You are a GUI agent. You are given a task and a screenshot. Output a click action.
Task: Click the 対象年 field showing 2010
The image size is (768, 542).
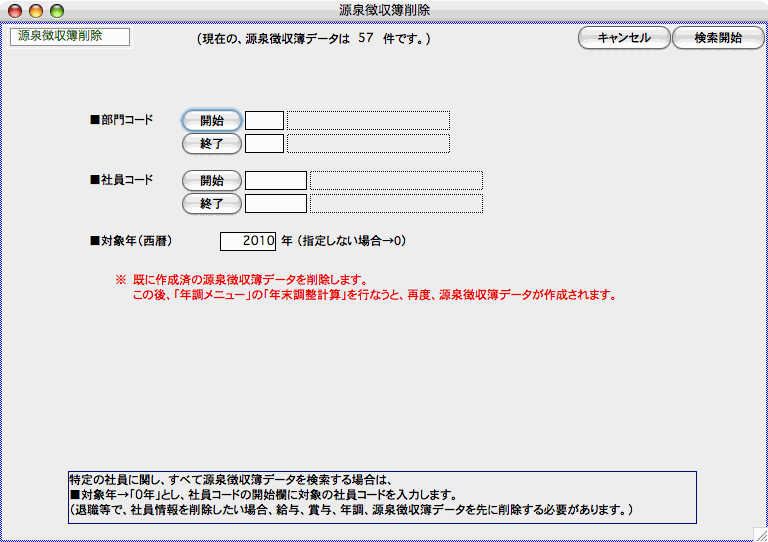pyautogui.click(x=248, y=241)
